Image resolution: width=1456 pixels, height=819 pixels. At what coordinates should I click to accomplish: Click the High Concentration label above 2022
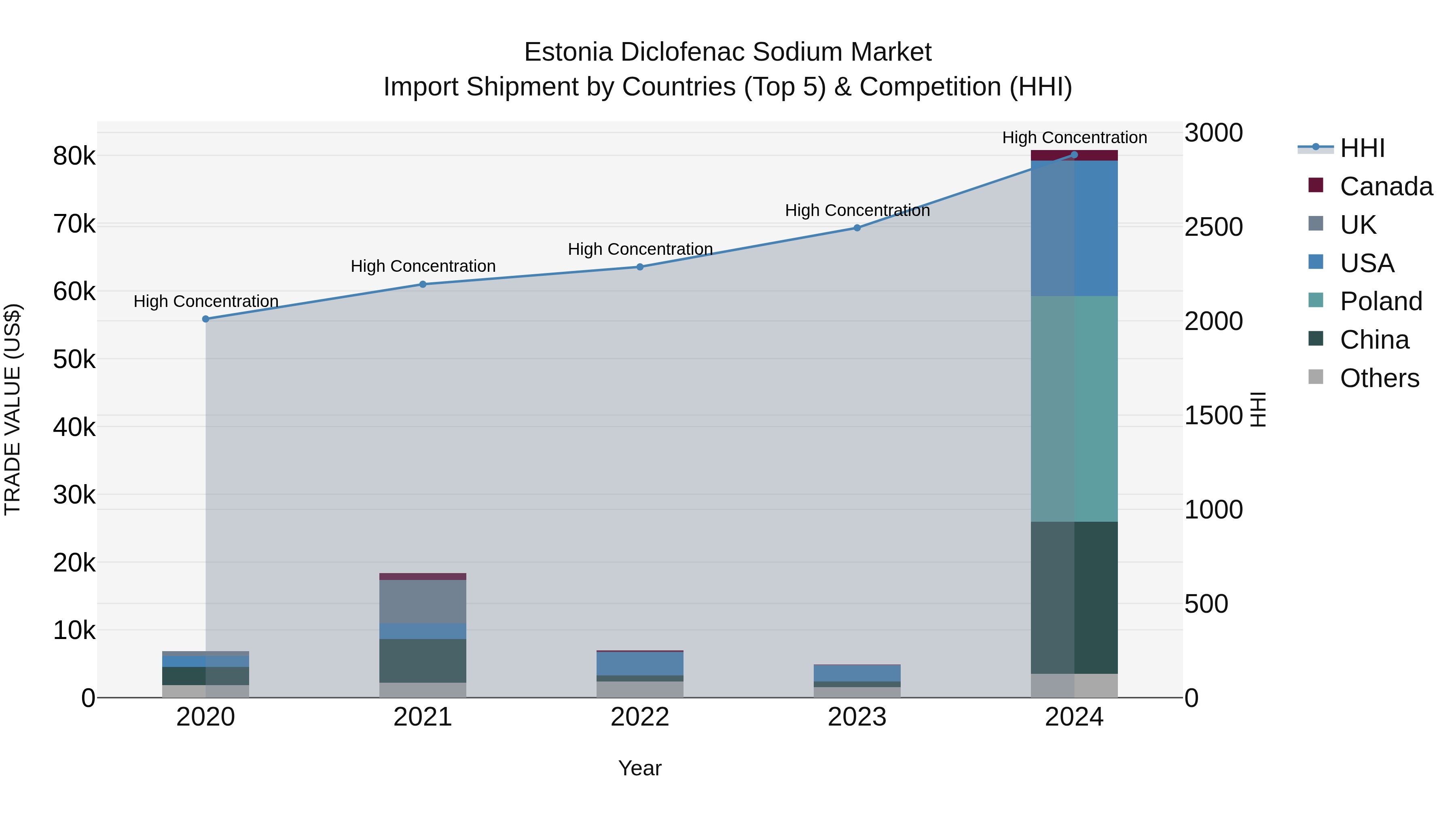tap(640, 249)
